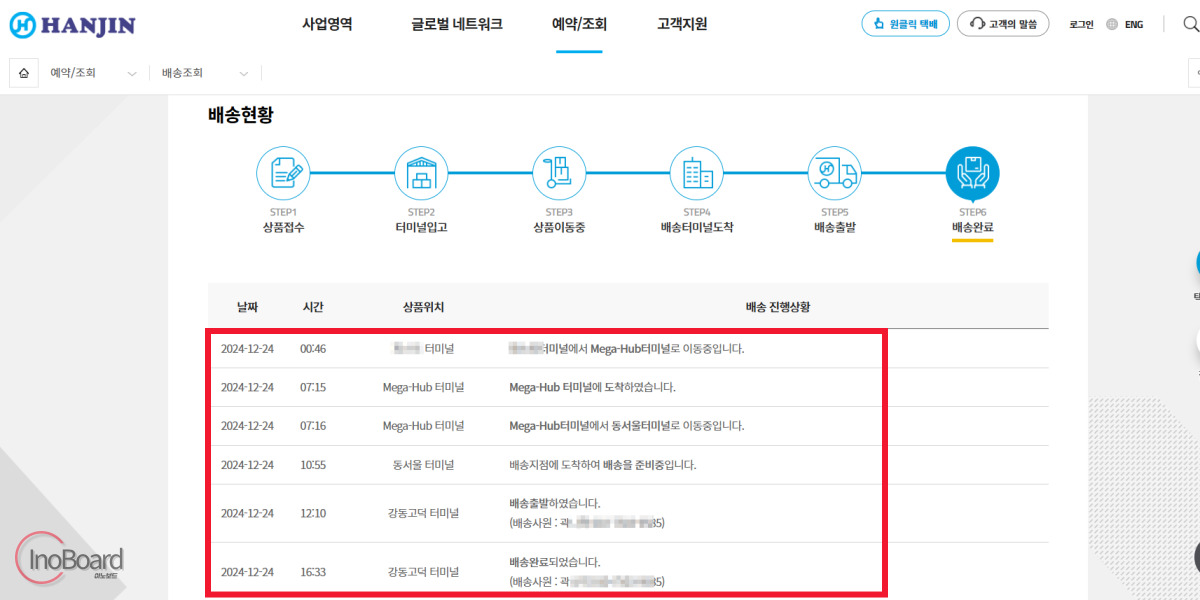1200x600 pixels.
Task: Click '배송완료되었습니다' status text
Action: pos(555,562)
